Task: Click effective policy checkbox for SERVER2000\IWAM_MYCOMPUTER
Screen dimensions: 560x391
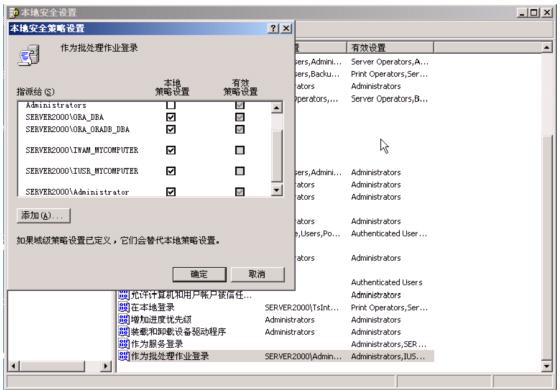Action: click(240, 150)
